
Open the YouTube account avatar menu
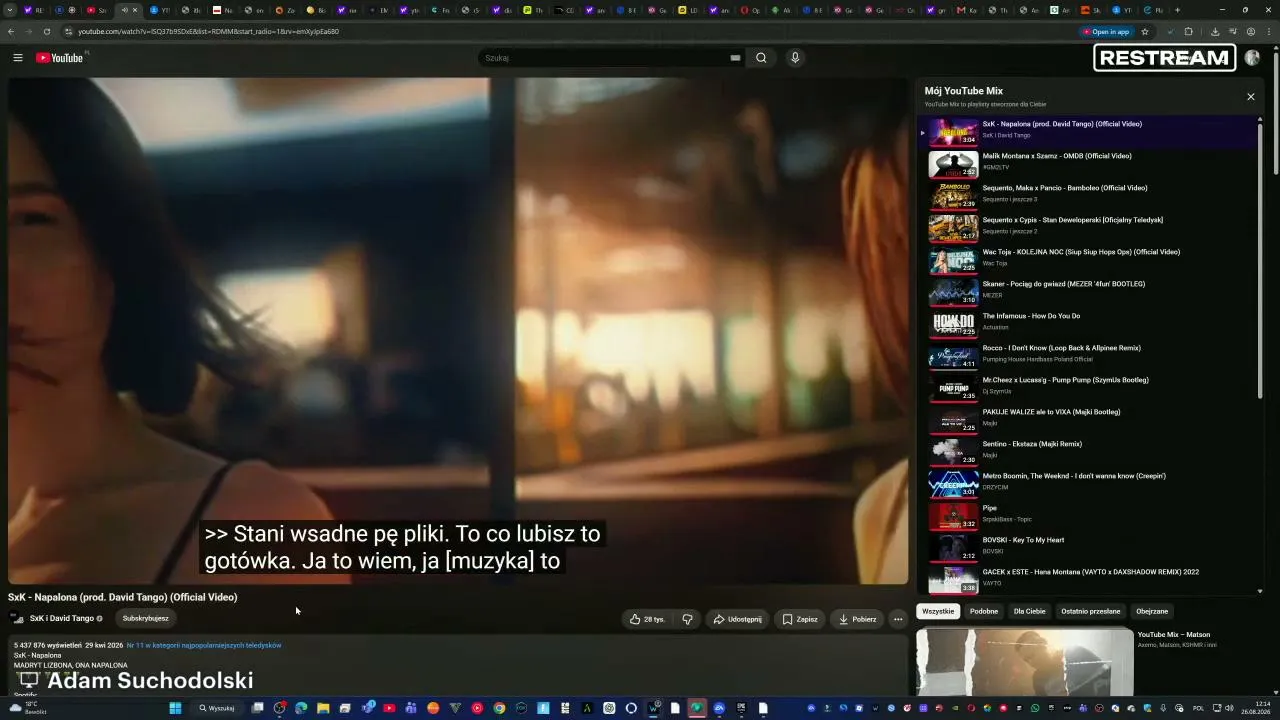point(1252,58)
